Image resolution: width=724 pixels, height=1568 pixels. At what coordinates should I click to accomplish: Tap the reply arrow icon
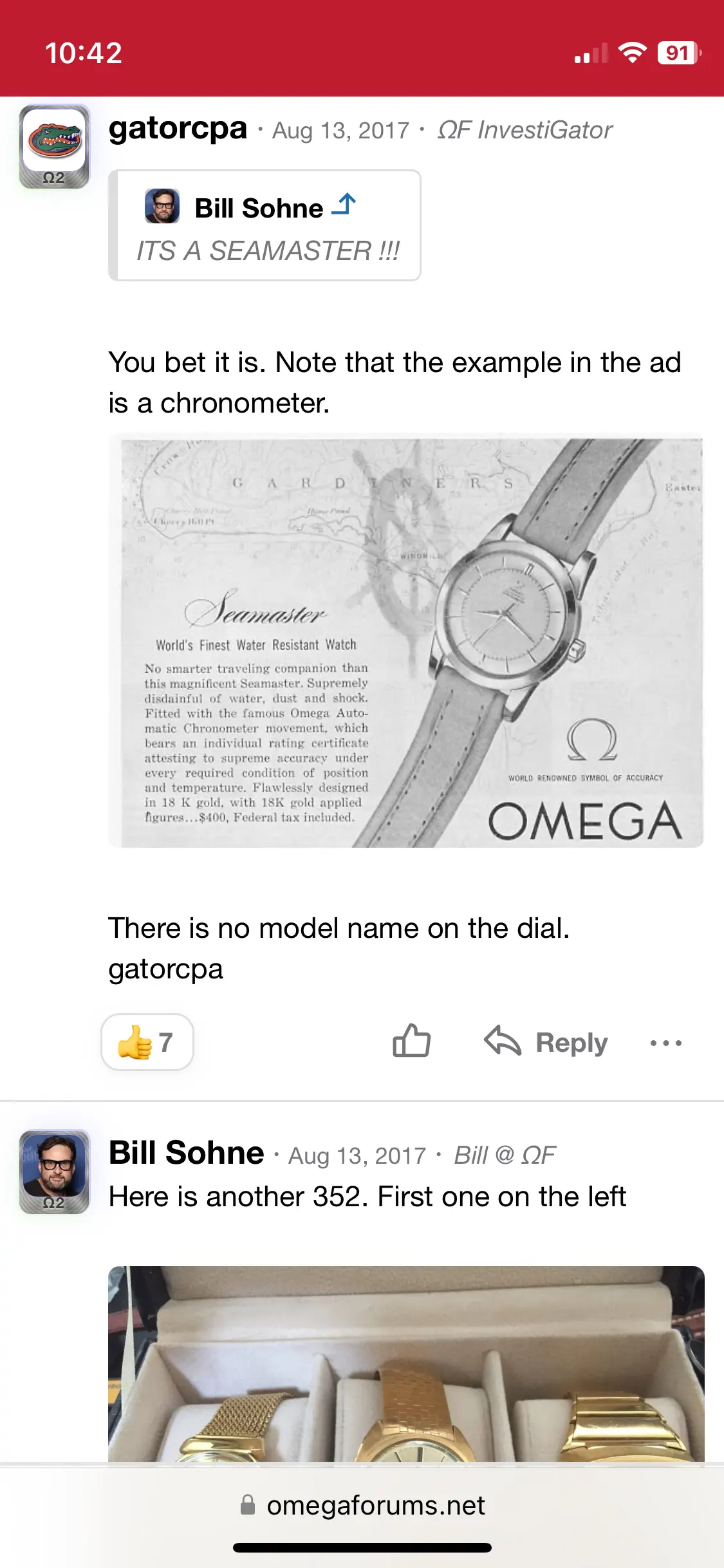click(x=502, y=1041)
